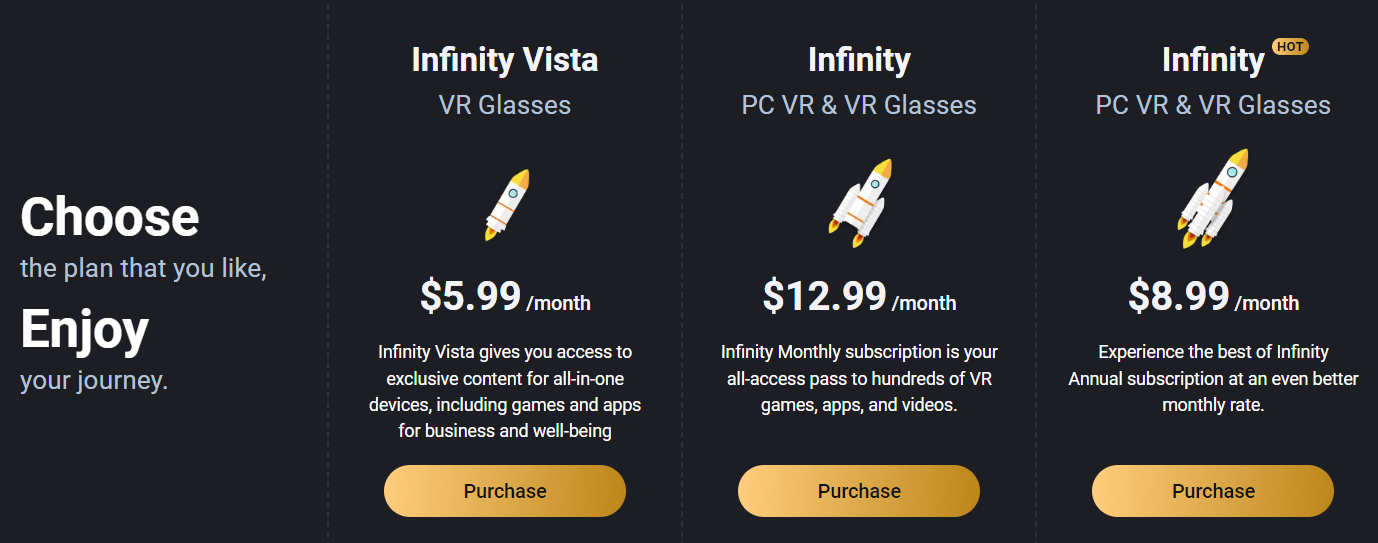The width and height of the screenshot is (1378, 543).
Task: Click "the plan that you like," text
Action: tap(143, 269)
